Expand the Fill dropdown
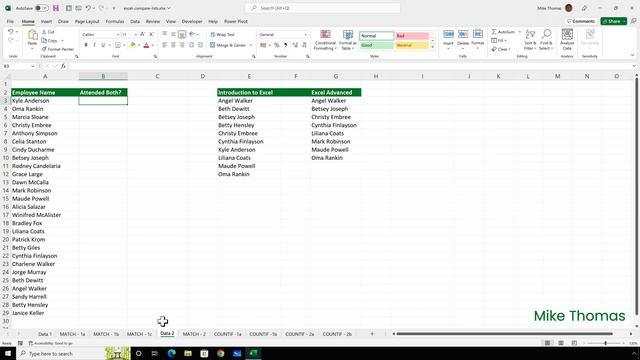The height and width of the screenshot is (360, 640). (505, 40)
